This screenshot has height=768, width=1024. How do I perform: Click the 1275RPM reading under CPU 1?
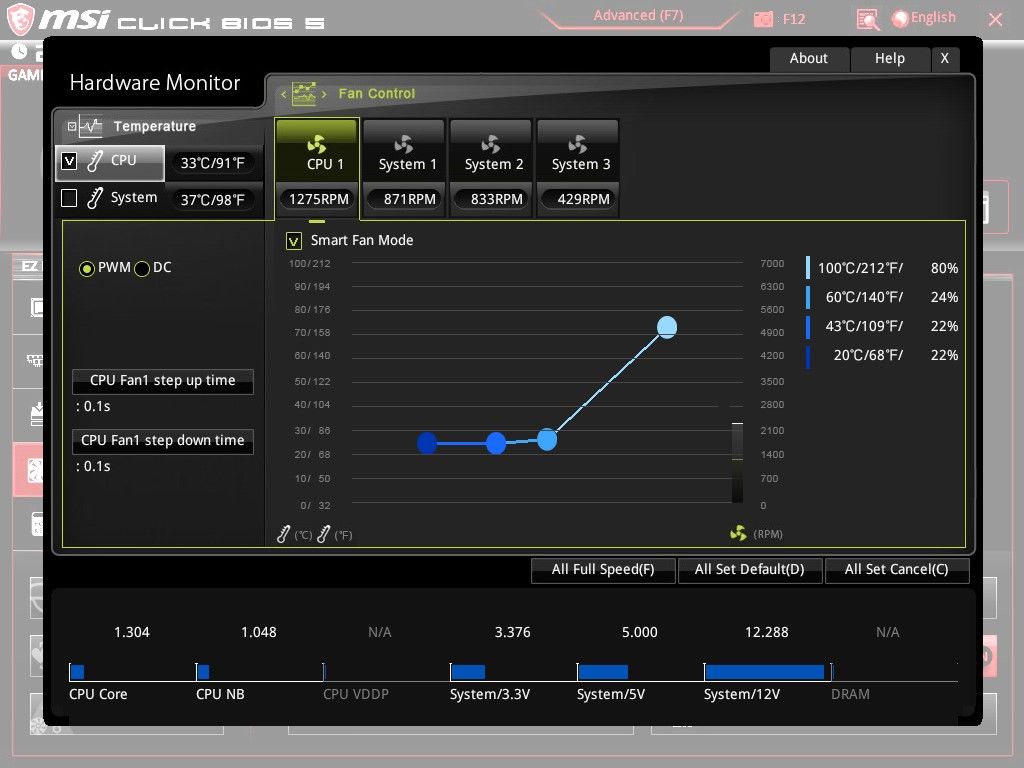coord(319,199)
